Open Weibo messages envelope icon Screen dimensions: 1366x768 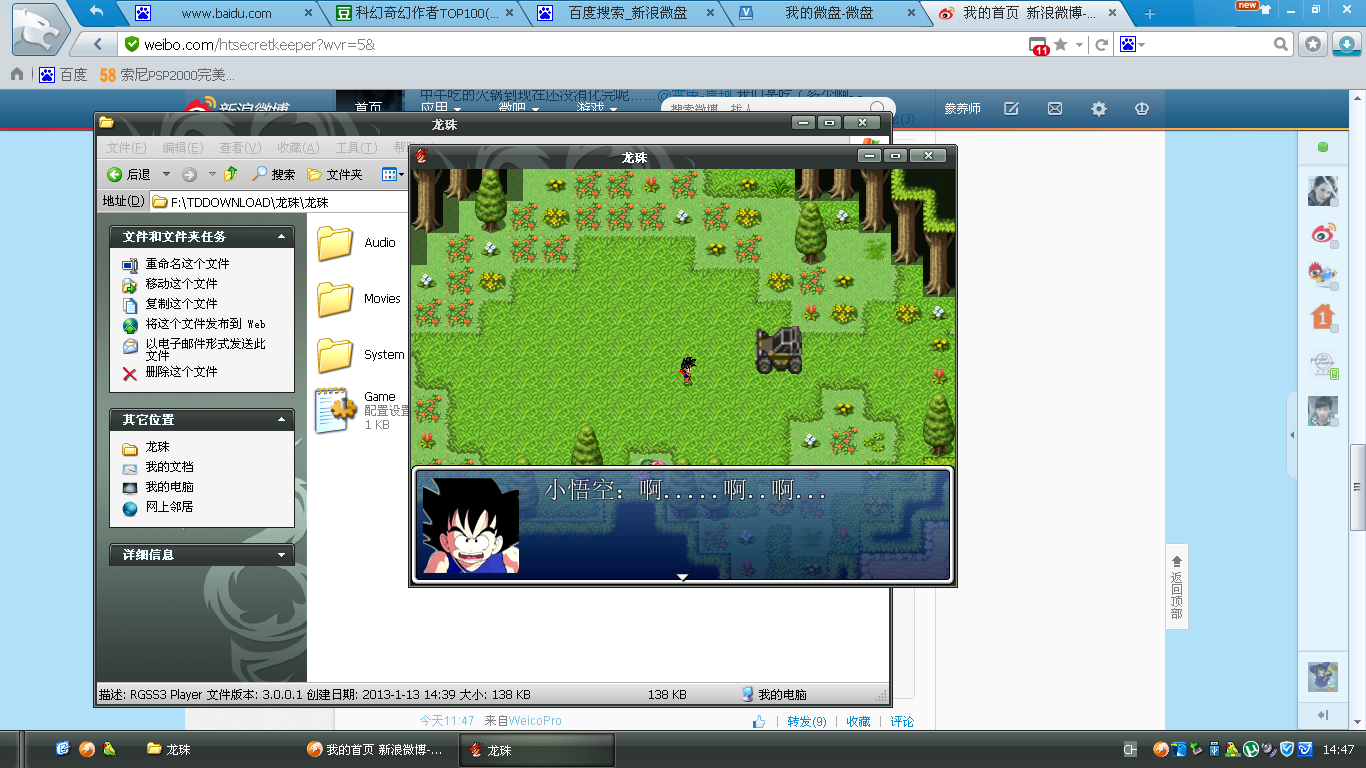coord(1055,109)
